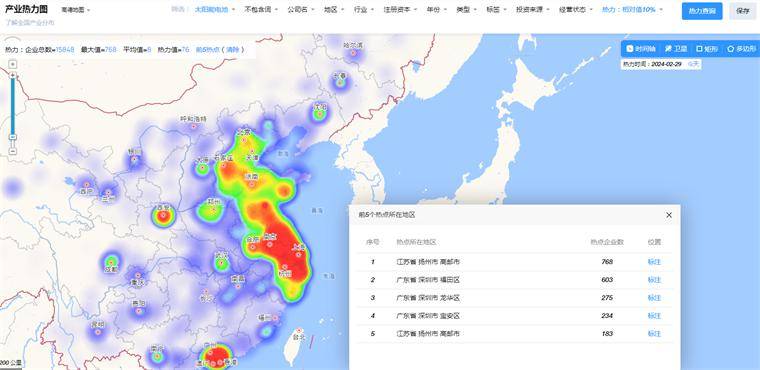Click the 贵阳 city marker
The width and height of the screenshot is (760, 370).
[x=139, y=310]
